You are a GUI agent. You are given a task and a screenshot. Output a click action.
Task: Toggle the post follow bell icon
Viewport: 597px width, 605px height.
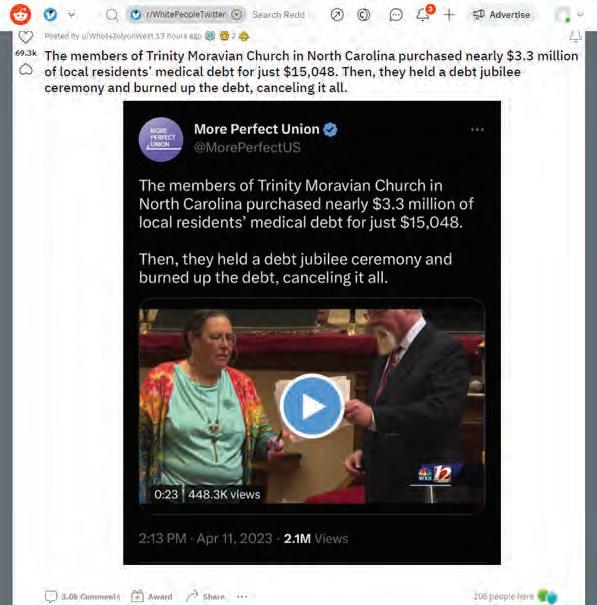point(575,36)
